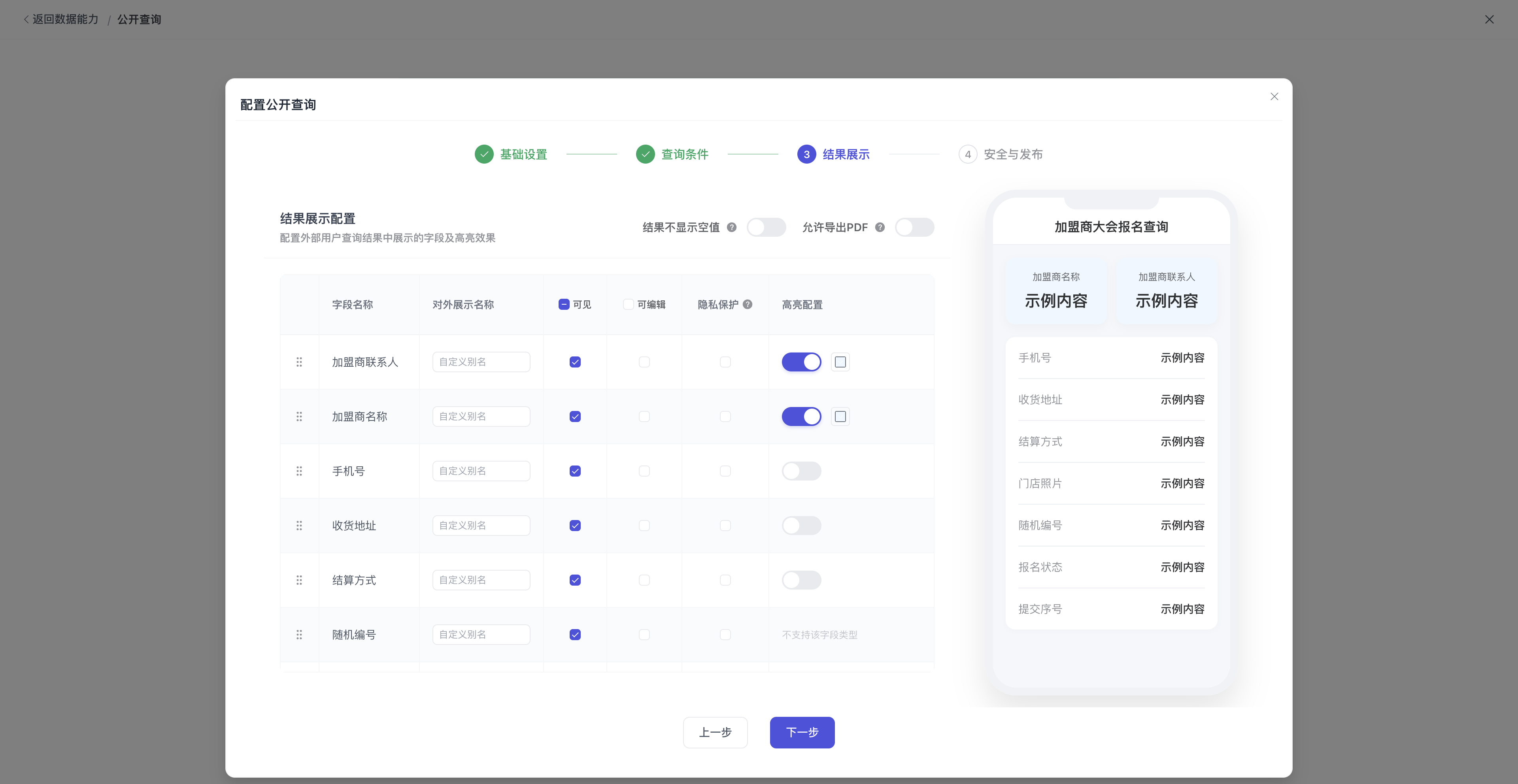This screenshot has width=1518, height=784.
Task: Click the drag handle for 手机号 row
Action: [299, 471]
